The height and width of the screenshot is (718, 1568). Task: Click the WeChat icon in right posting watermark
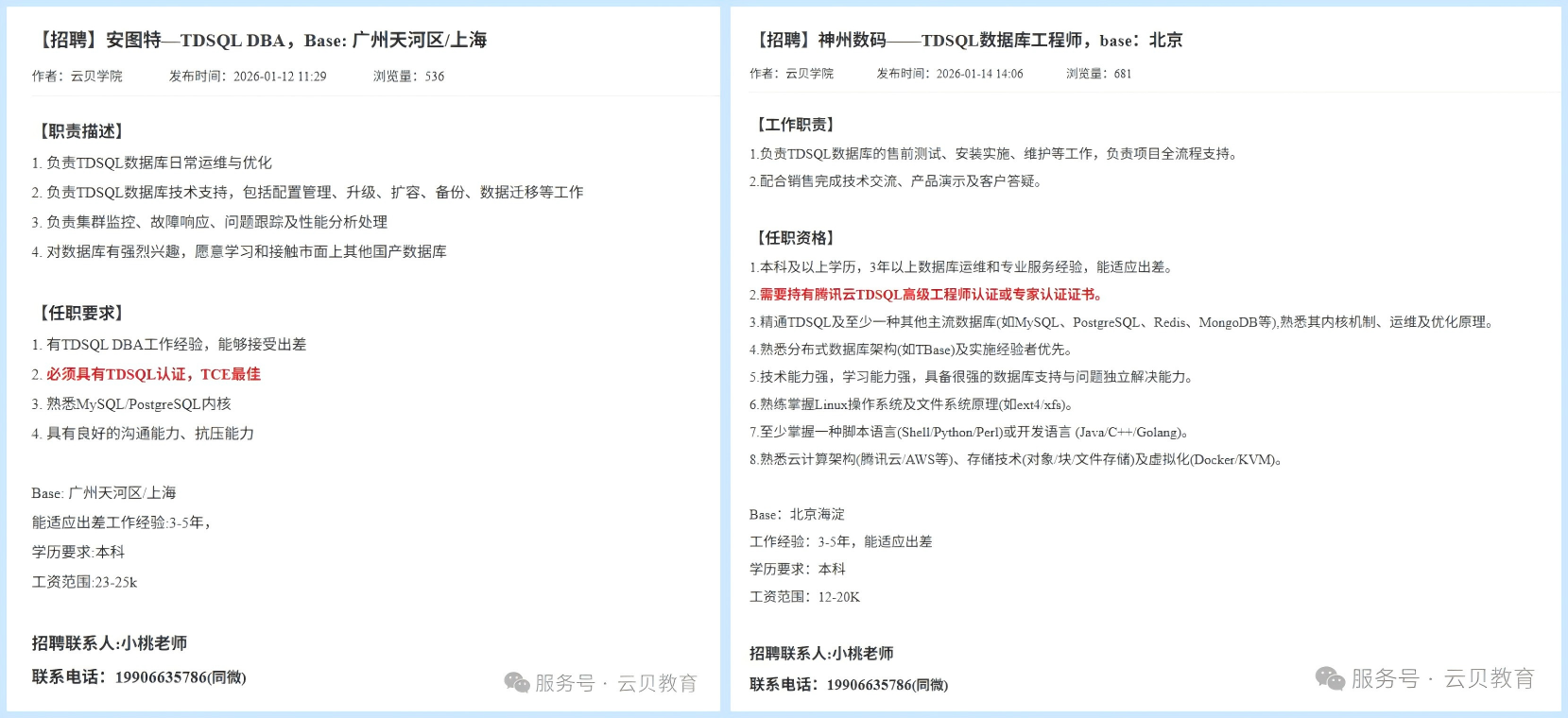coord(1330,678)
